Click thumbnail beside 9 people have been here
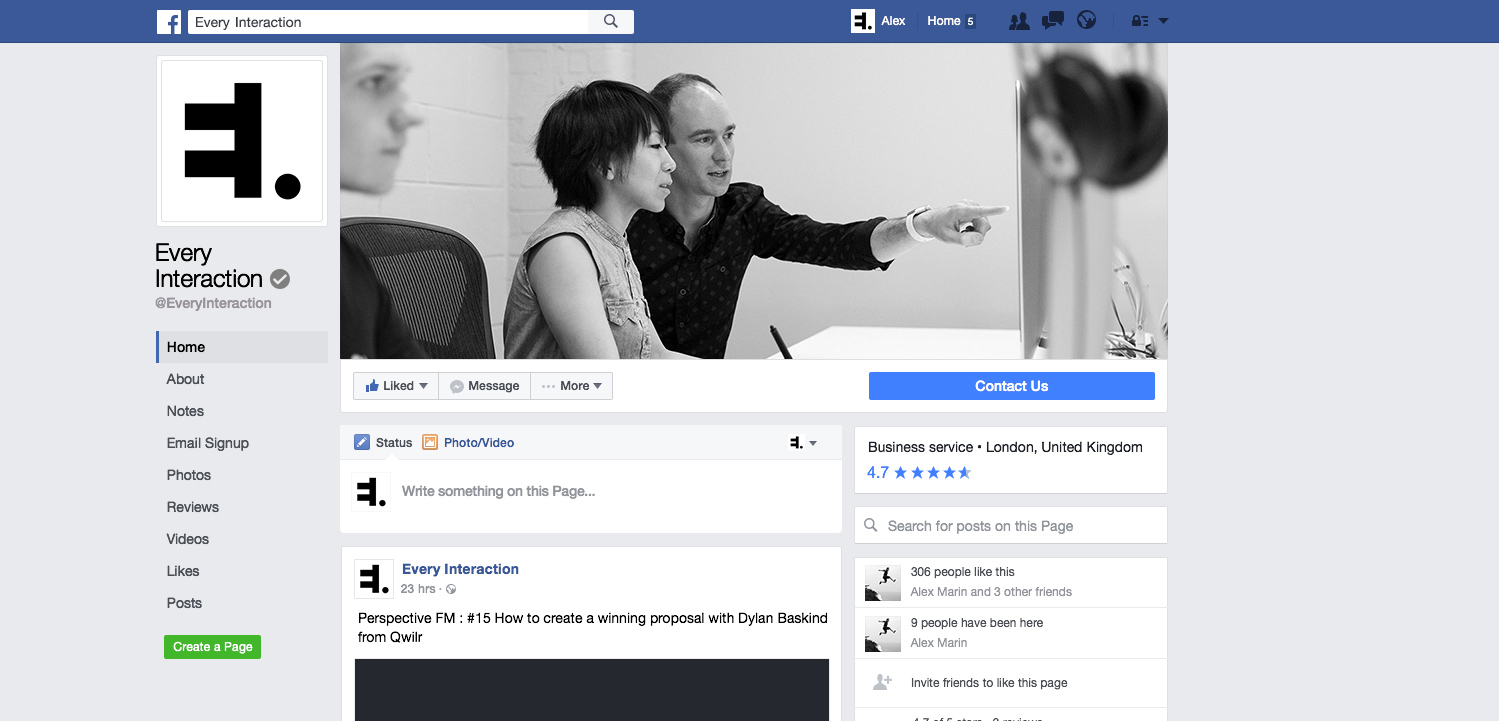Viewport: 1499px width, 721px height. click(883, 634)
